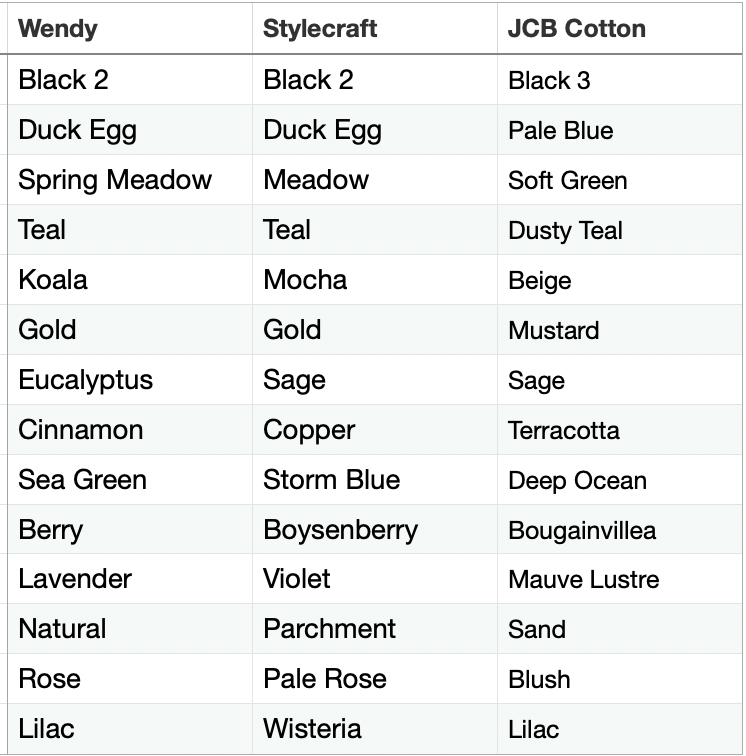Select the Stylecraft column header
The width and height of the screenshot is (746, 756).
[x=375, y=28]
